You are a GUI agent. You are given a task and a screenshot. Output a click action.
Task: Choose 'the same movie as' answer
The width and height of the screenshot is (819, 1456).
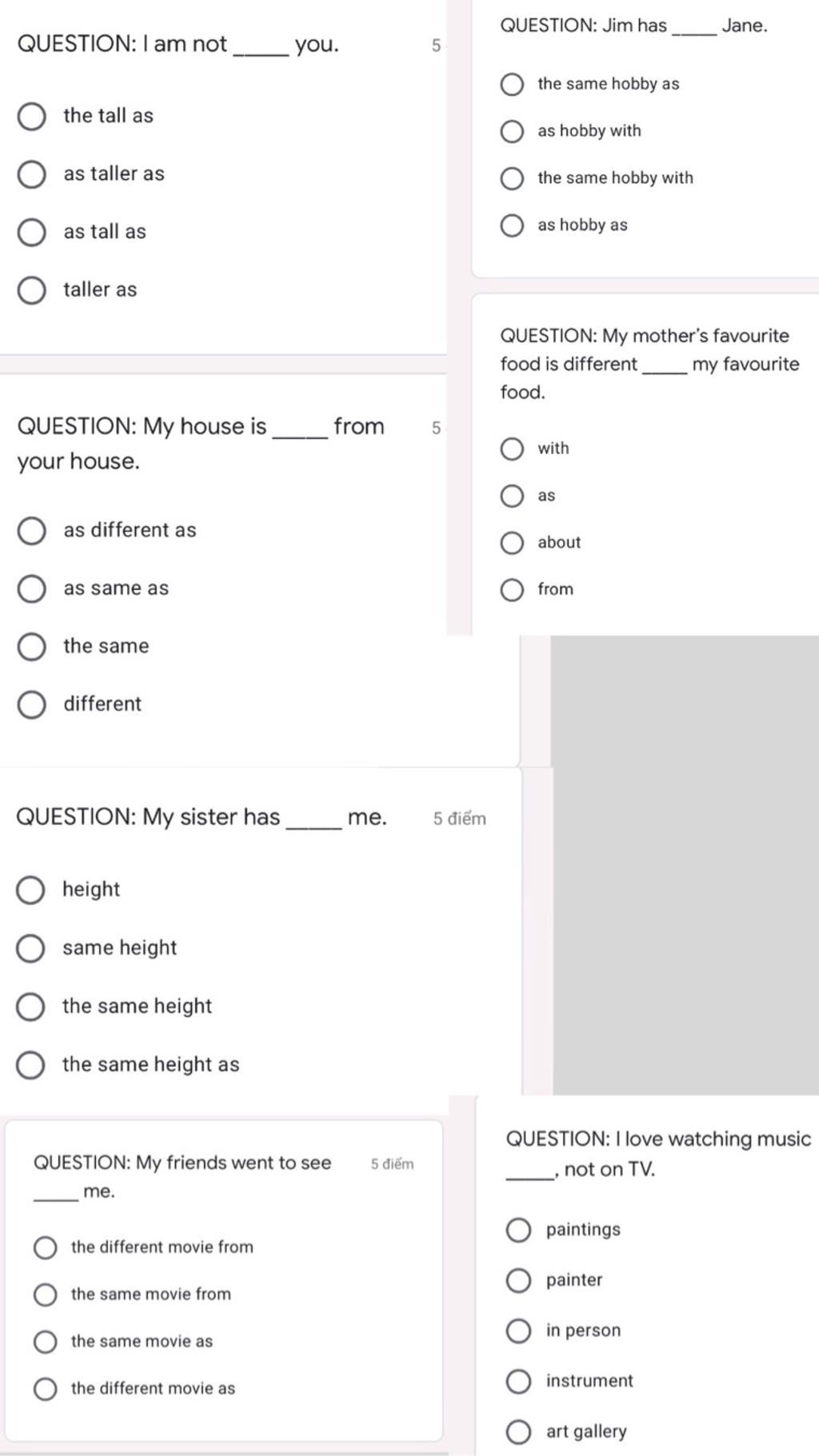[x=46, y=1342]
